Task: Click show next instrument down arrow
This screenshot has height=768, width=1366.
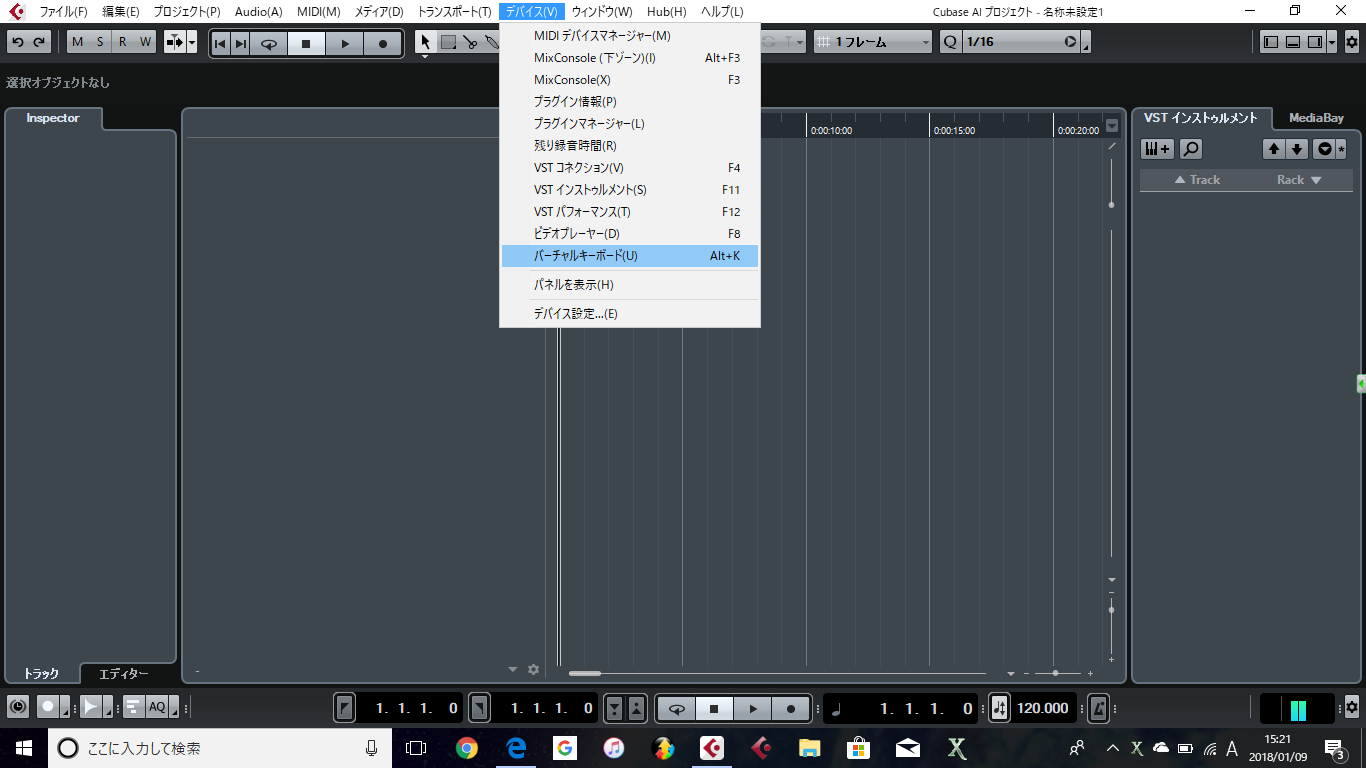Action: (x=1297, y=149)
